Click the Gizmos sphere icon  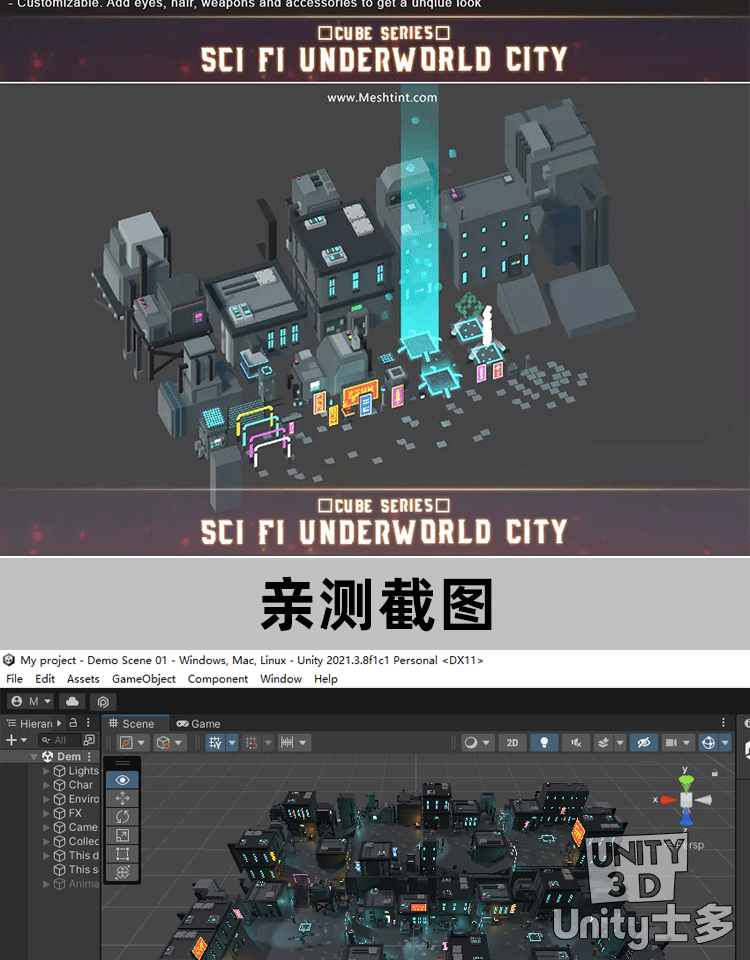pos(708,743)
